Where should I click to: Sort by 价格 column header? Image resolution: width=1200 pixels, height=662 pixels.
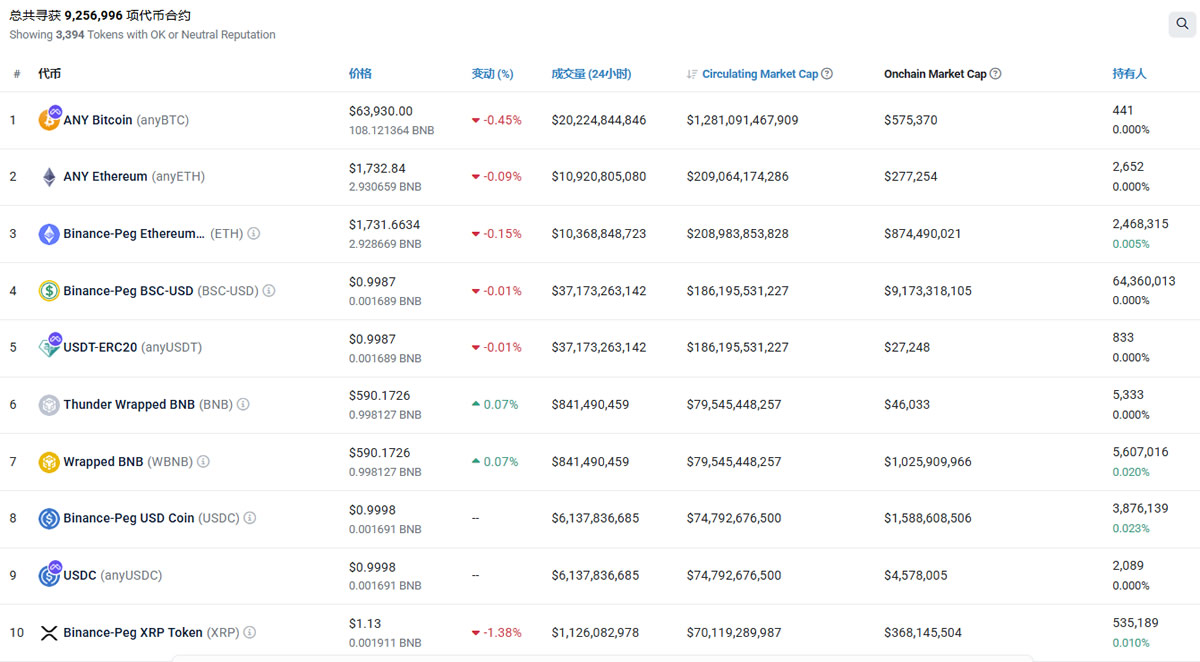click(360, 74)
